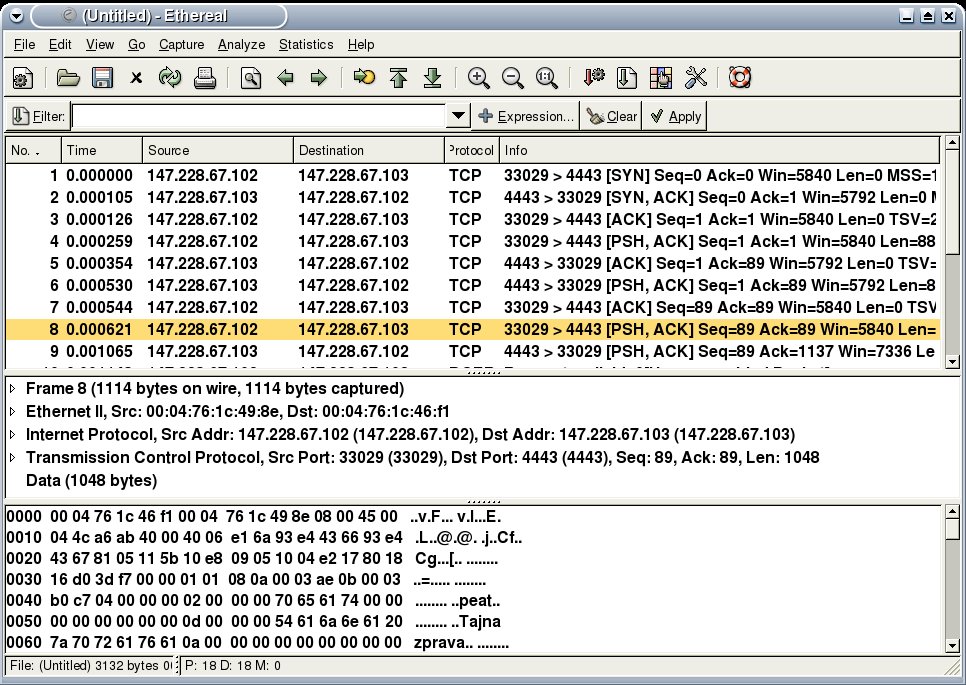Sort by the Source column header

218,150
